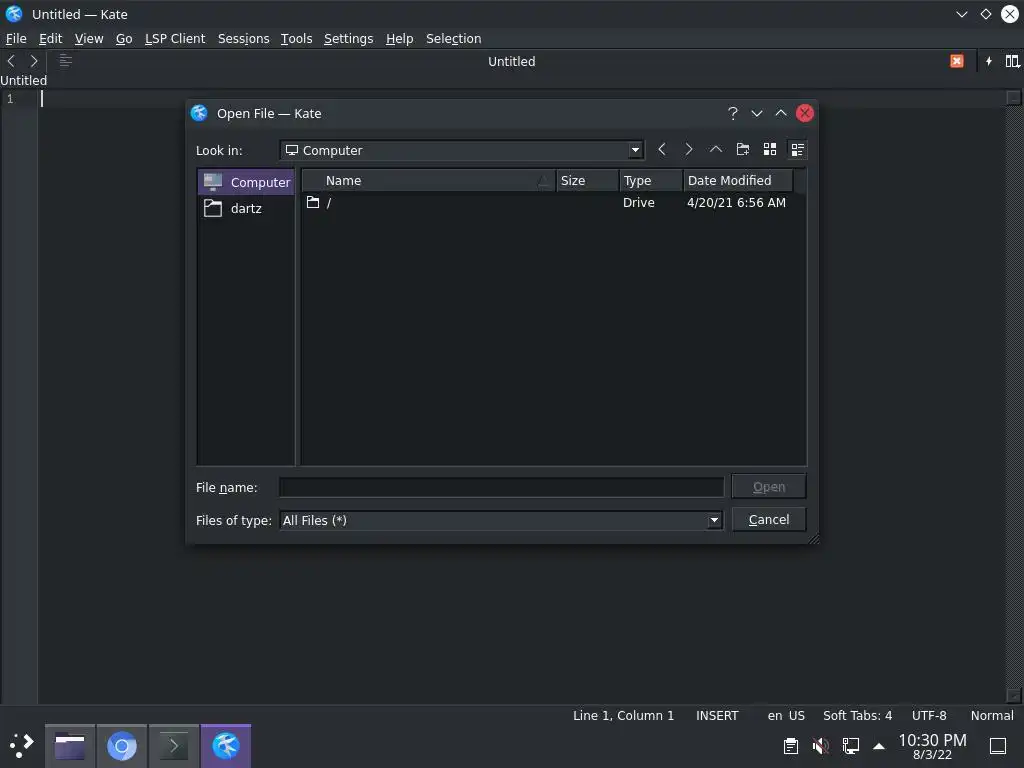The width and height of the screenshot is (1024, 768).
Task: Open the Tools menu
Action: pyautogui.click(x=296, y=39)
